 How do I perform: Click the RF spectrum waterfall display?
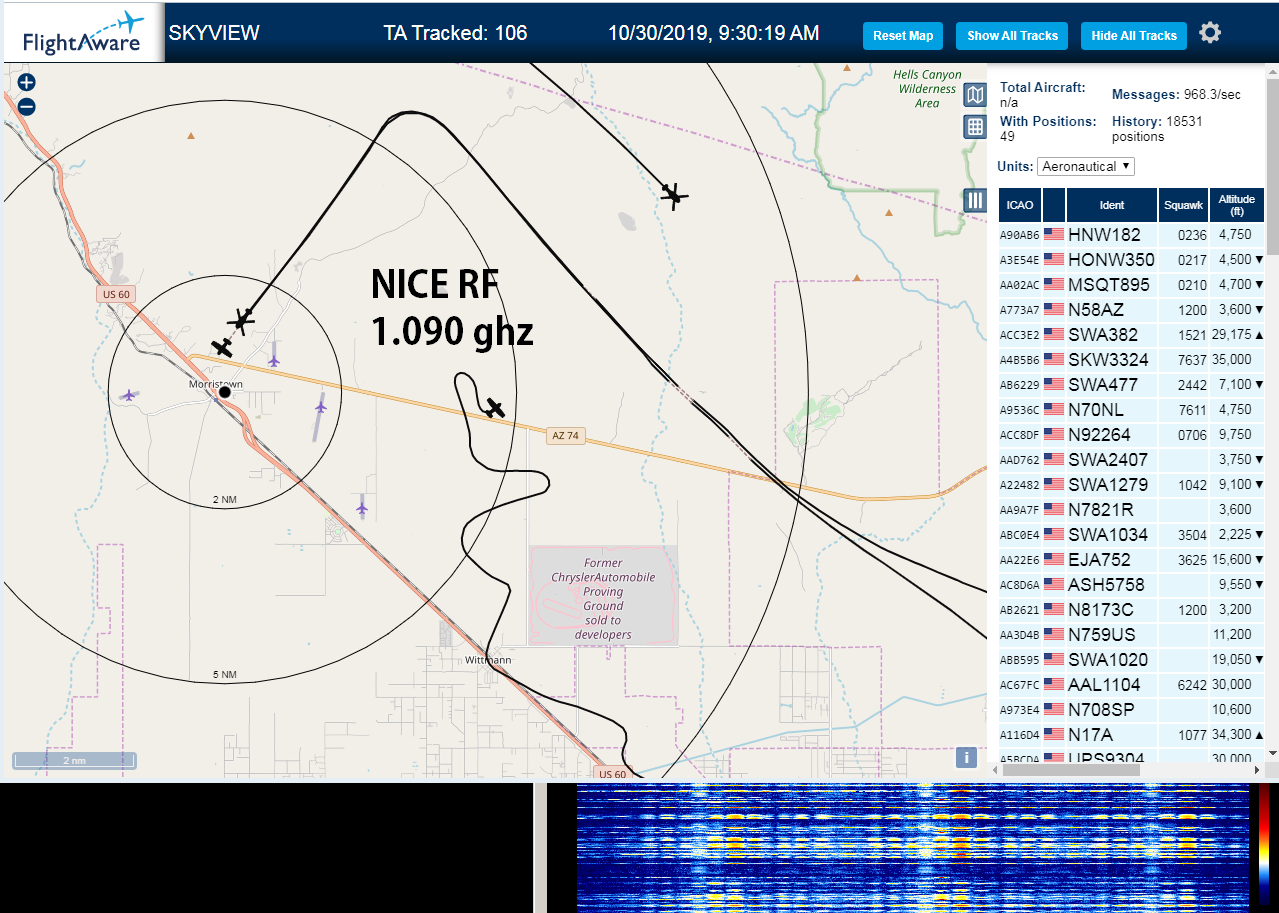[913, 848]
